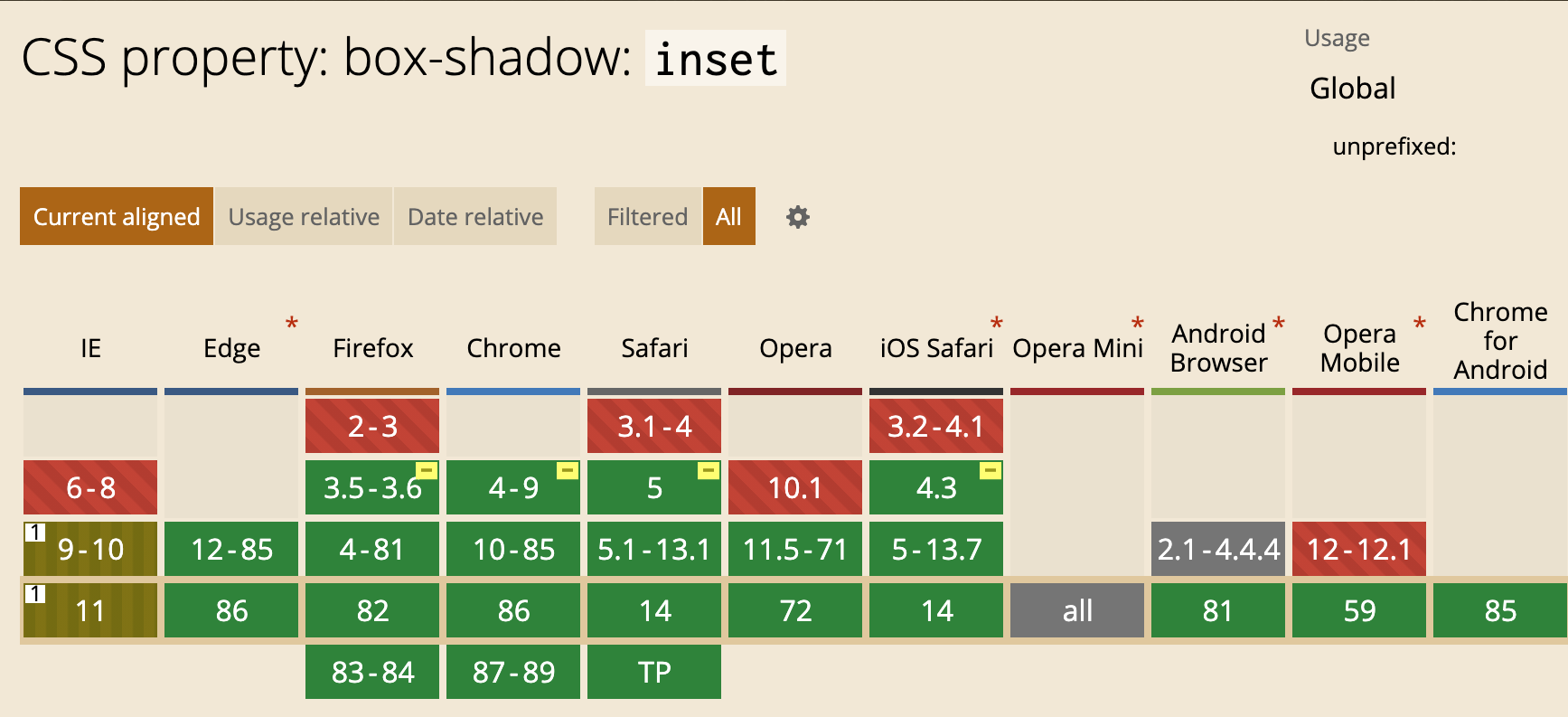This screenshot has width=1568, height=717.
Task: Open the settings gear icon
Action: click(797, 217)
